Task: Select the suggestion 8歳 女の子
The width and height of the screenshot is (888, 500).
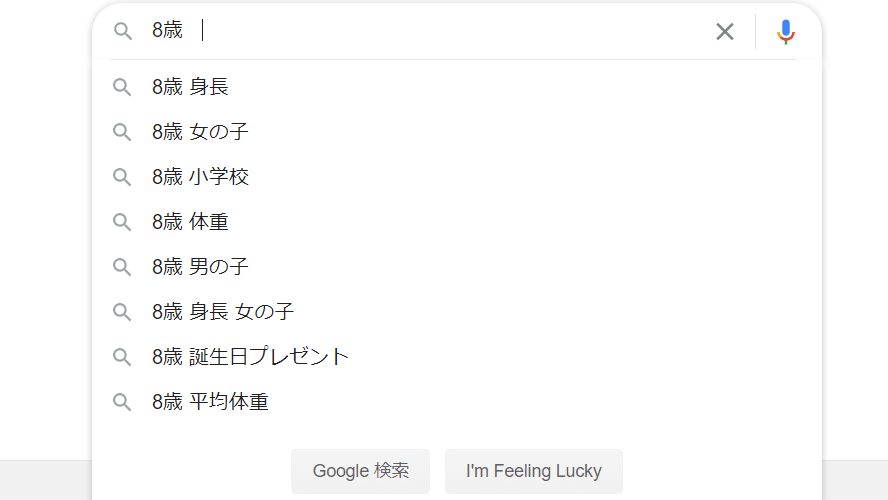Action: tap(456, 132)
